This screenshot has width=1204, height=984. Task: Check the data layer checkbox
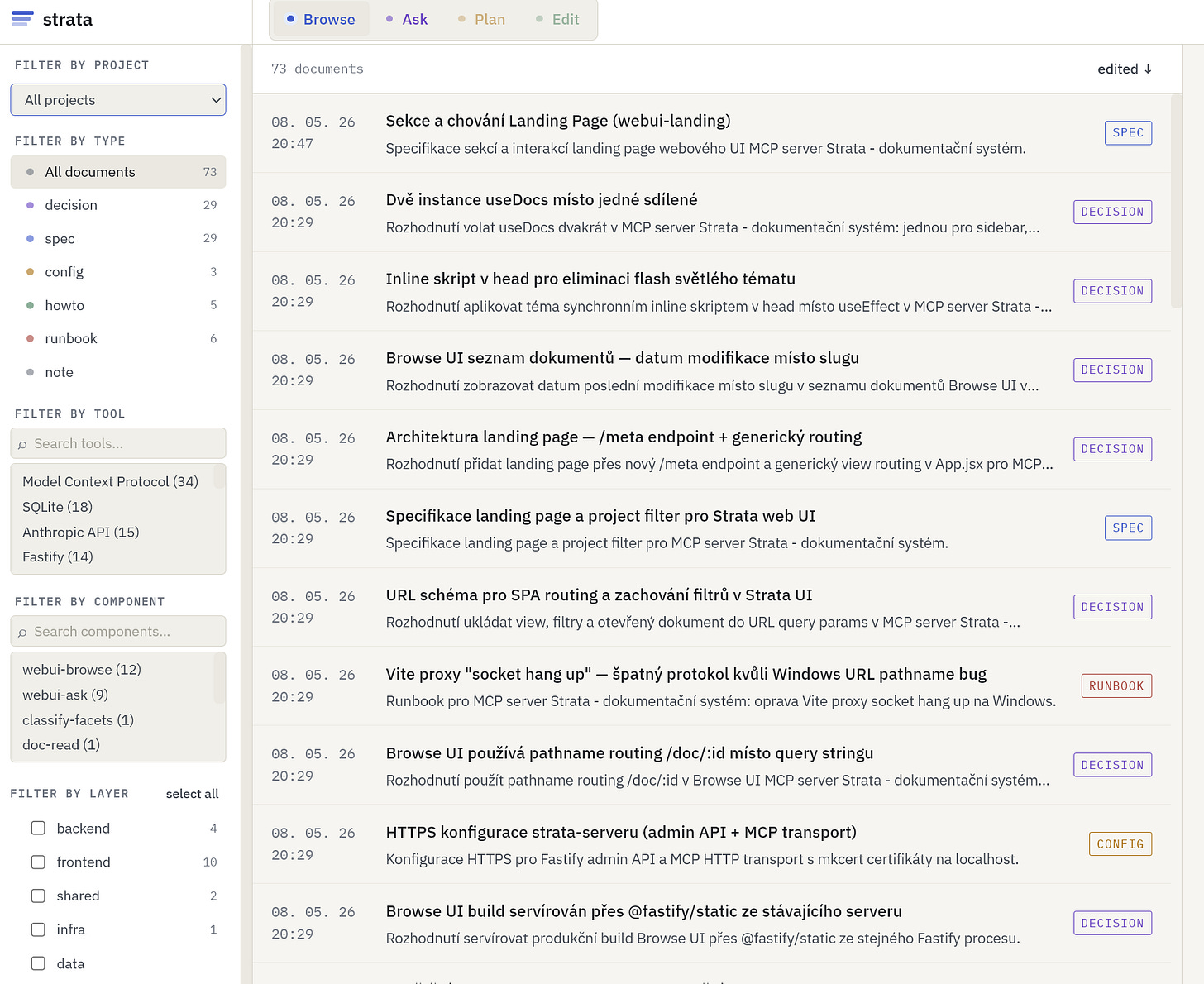tap(38, 963)
